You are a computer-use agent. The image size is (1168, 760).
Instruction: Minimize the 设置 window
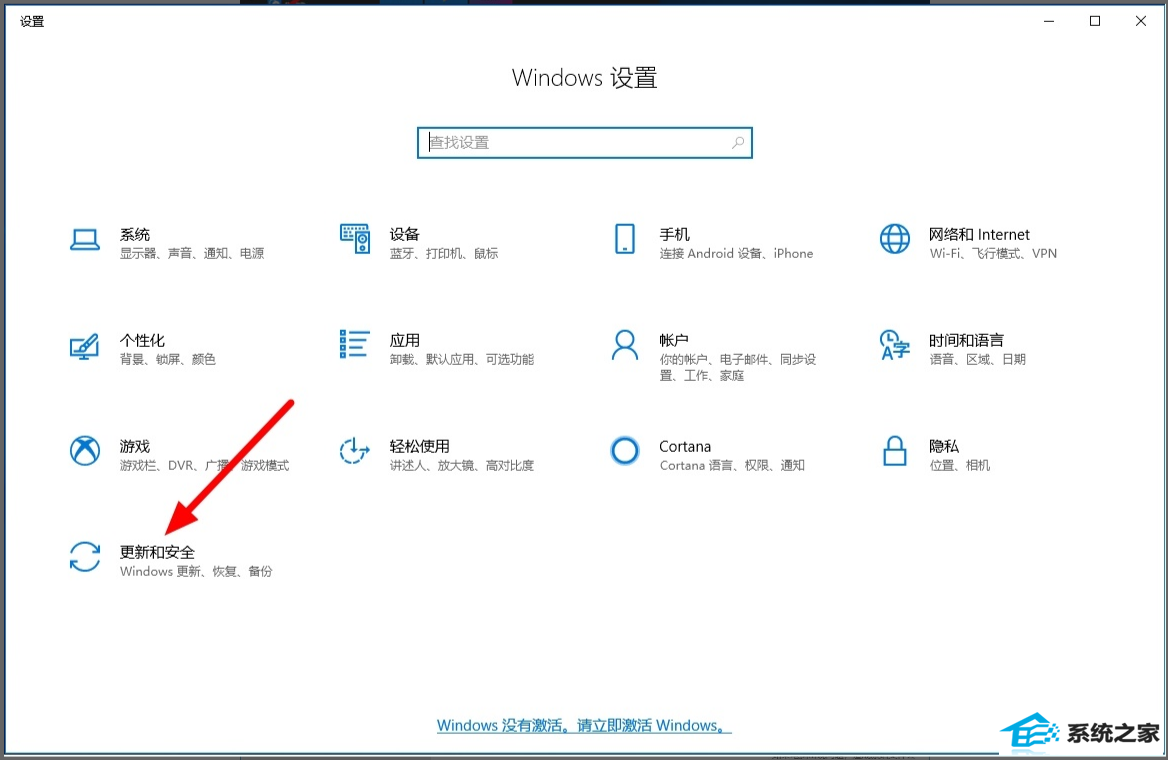click(x=1049, y=21)
